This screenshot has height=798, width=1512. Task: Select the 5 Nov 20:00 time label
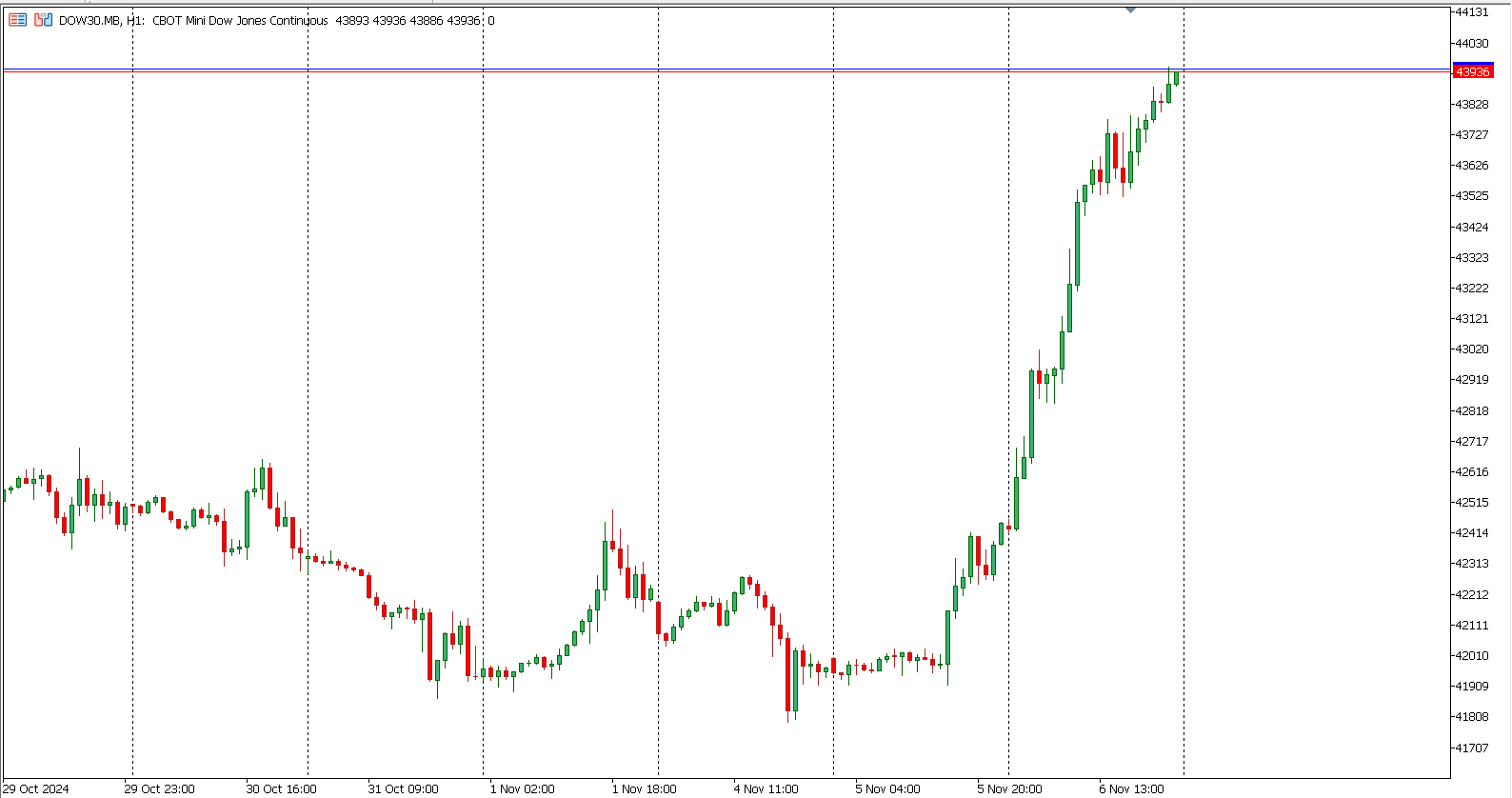[x=1009, y=788]
